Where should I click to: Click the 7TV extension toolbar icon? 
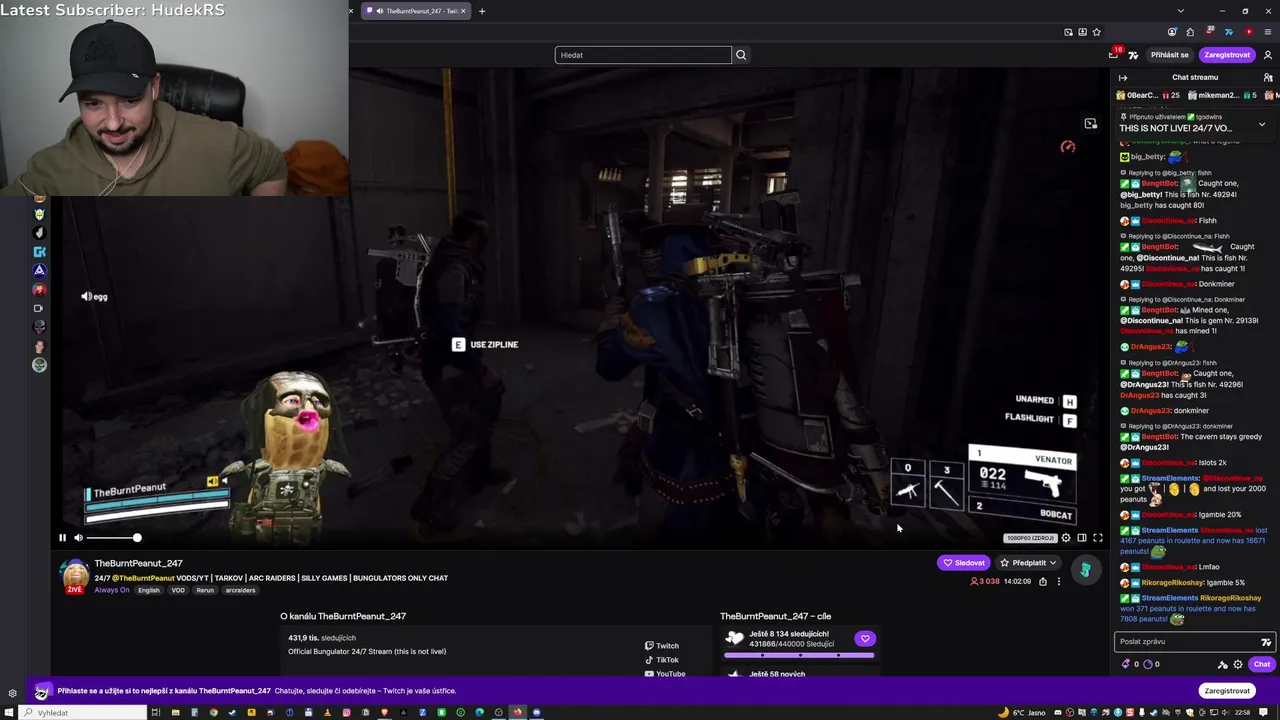(x=1229, y=32)
